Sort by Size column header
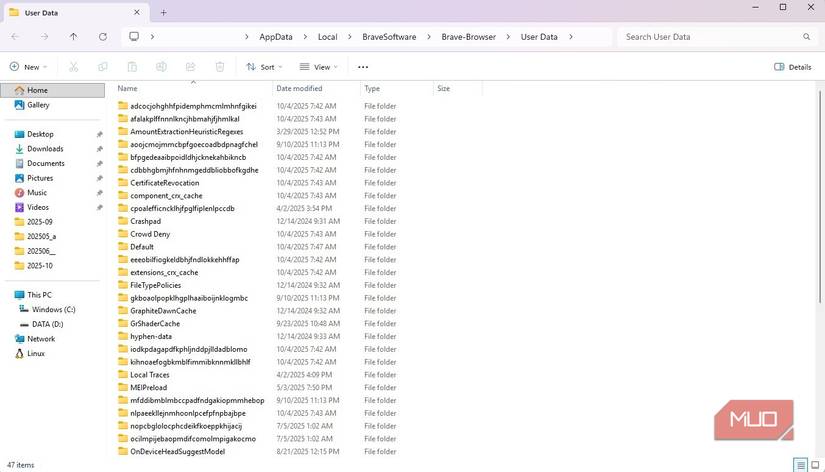The width and height of the screenshot is (825, 472). tap(458, 88)
